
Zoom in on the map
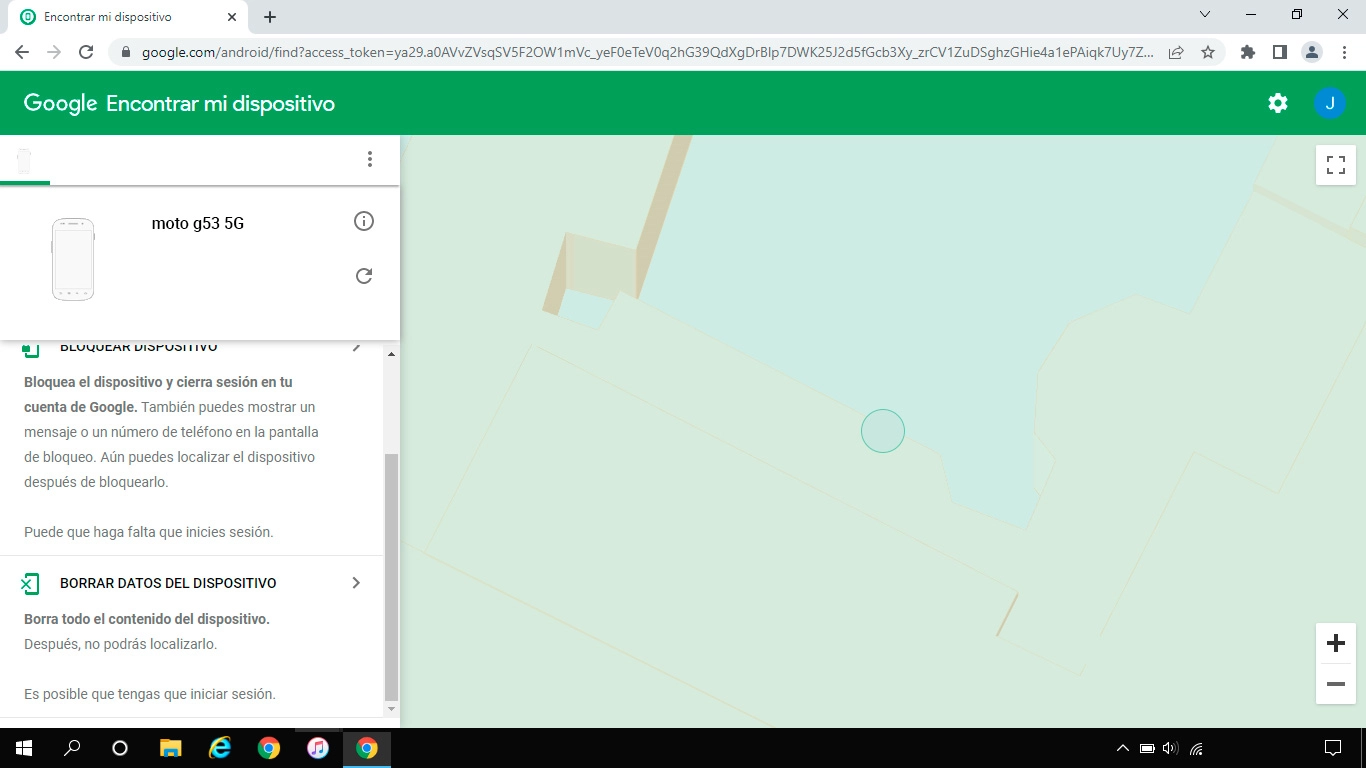click(1335, 643)
